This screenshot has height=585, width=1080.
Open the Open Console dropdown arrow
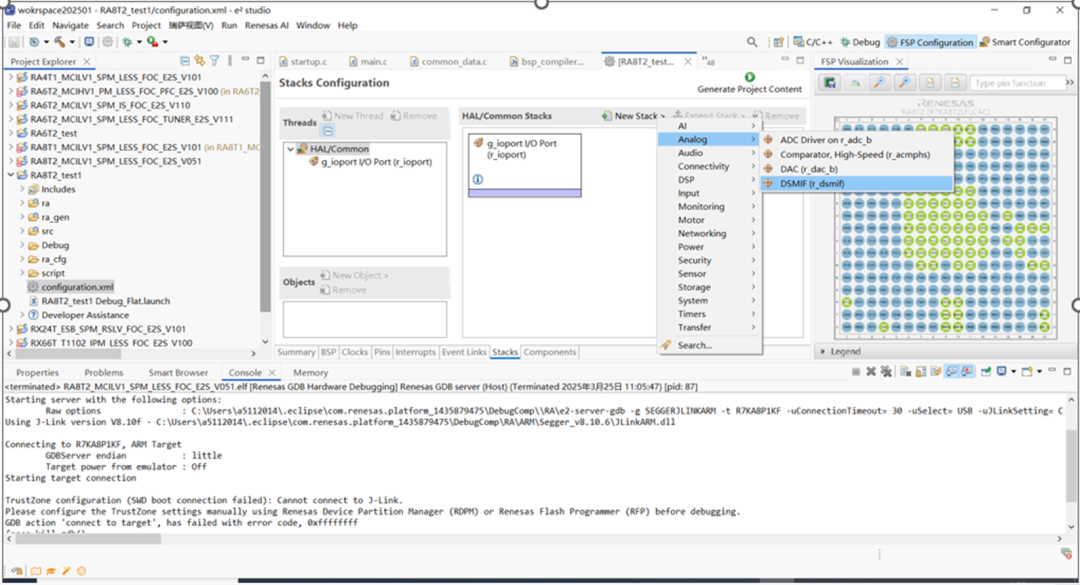1039,372
